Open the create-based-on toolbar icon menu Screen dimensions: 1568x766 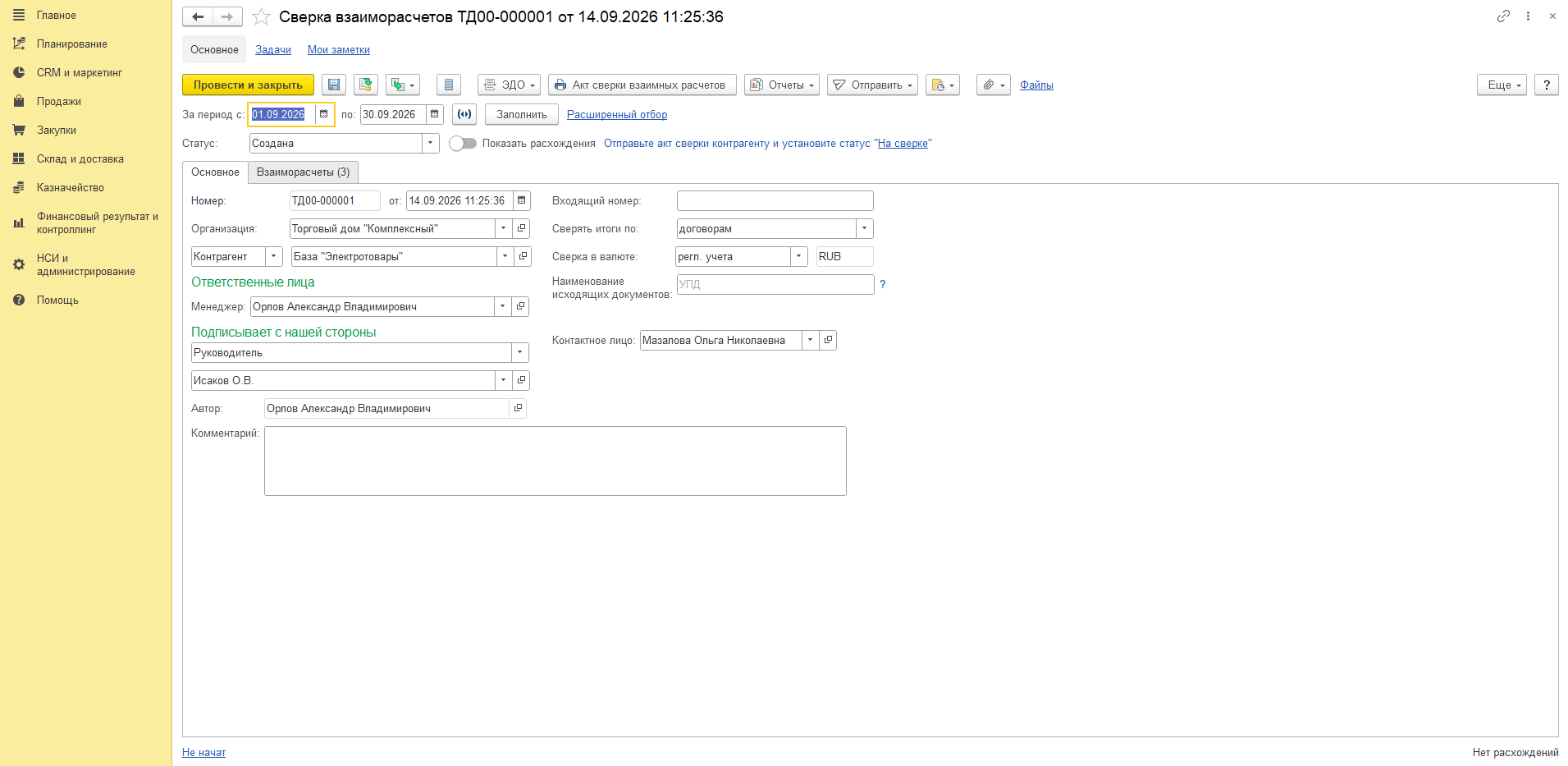click(403, 85)
